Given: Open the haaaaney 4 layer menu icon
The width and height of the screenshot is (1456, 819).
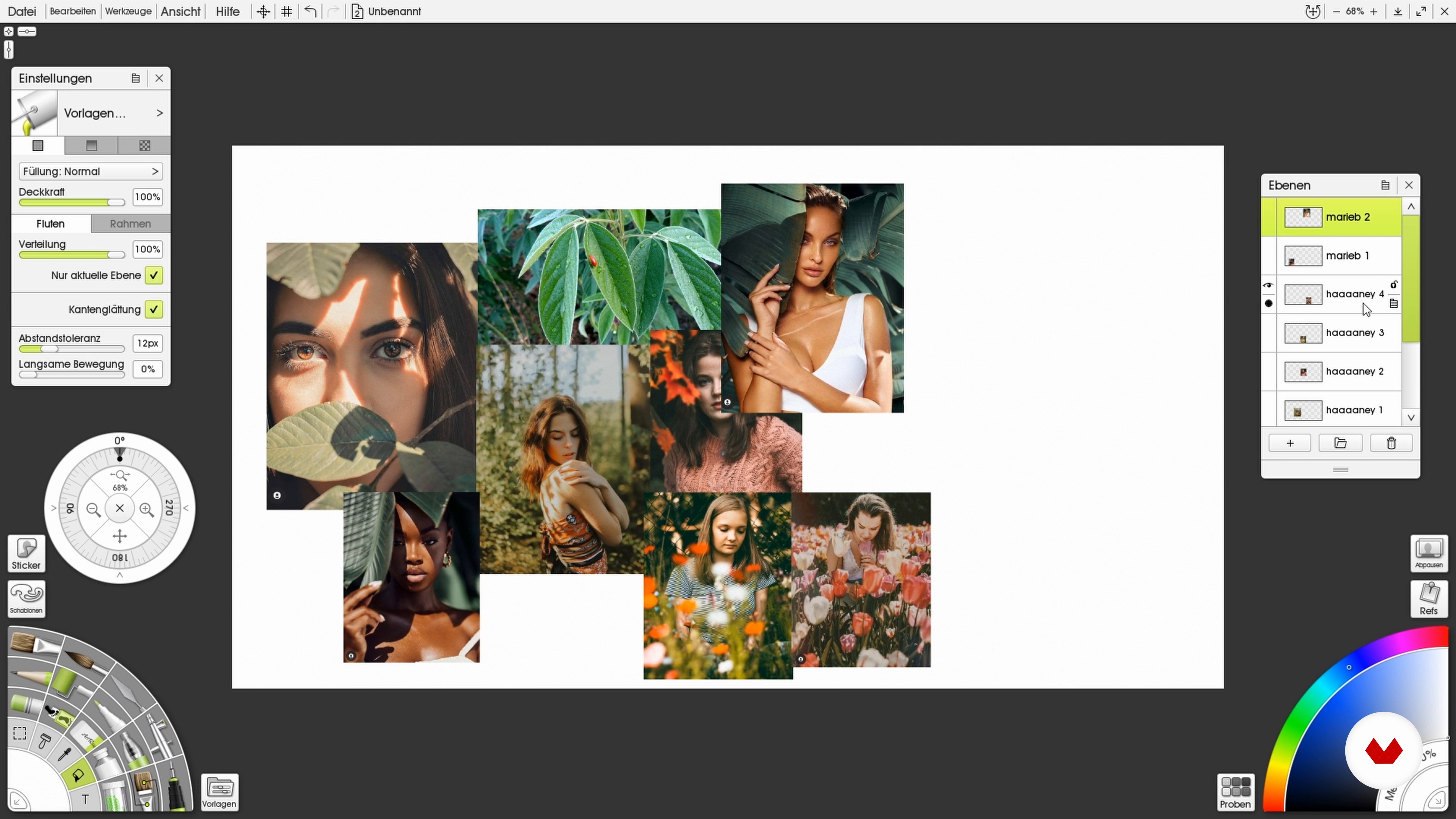Looking at the screenshot, I should coord(1394,303).
